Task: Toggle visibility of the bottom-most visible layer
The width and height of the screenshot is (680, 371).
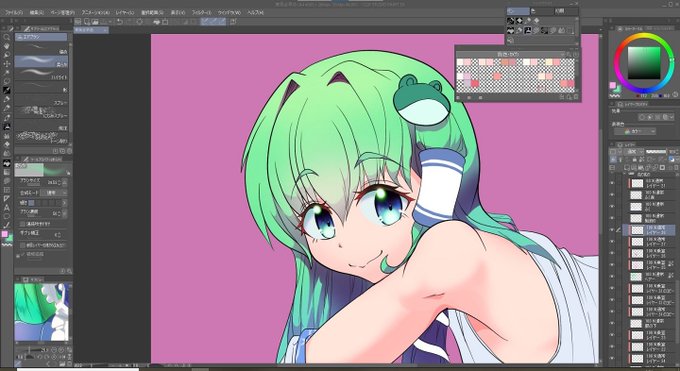Action: (612, 359)
